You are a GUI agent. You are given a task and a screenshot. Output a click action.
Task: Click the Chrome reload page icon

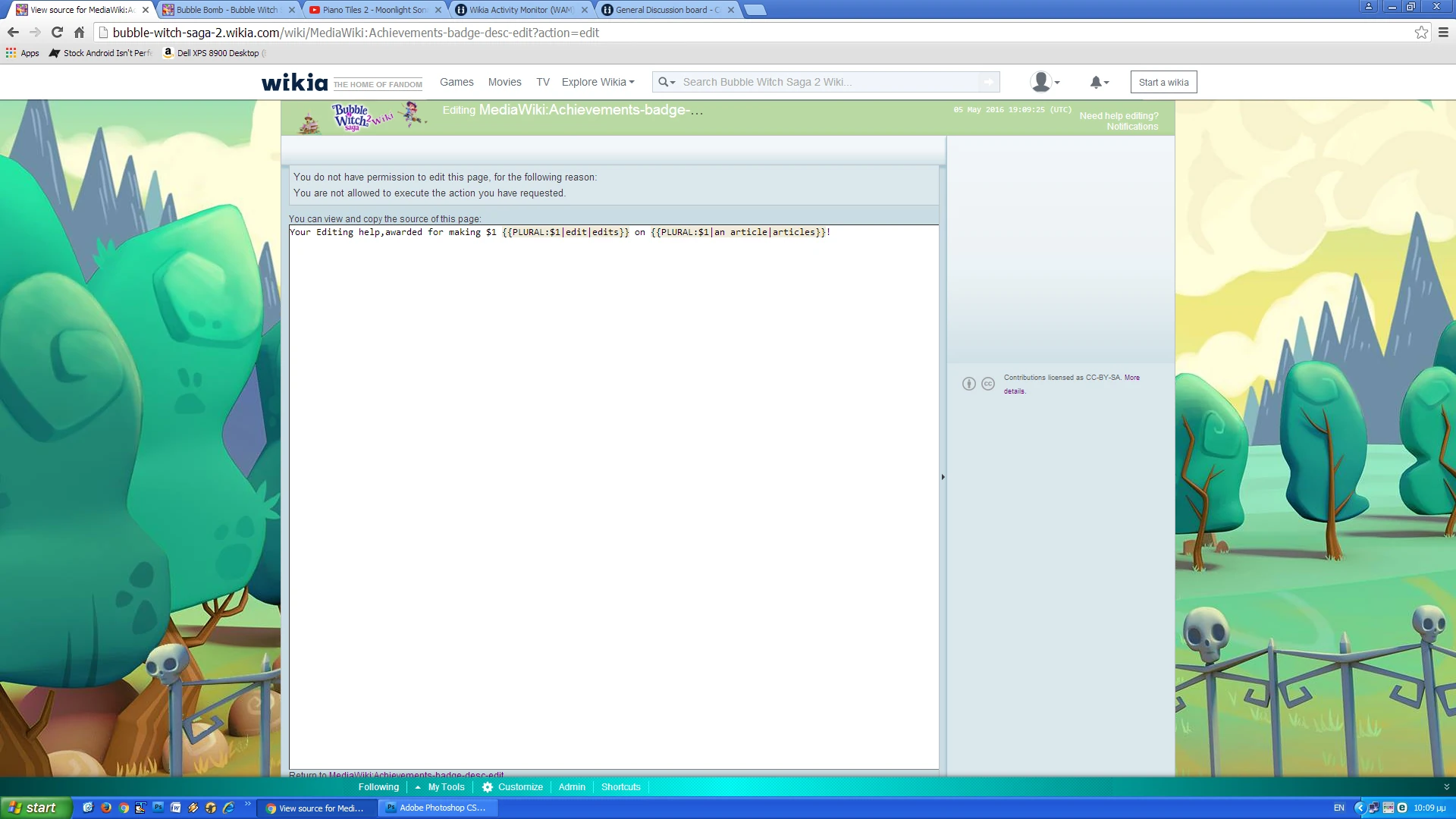(x=57, y=33)
